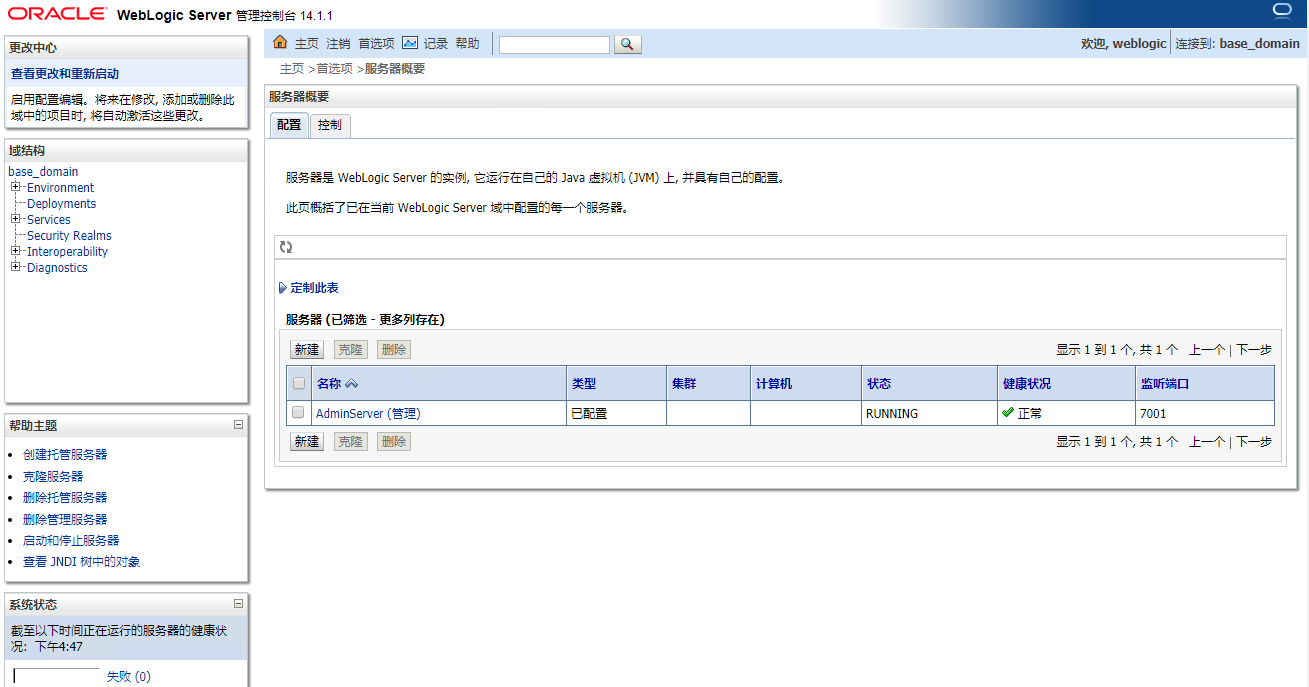Image resolution: width=1309 pixels, height=687 pixels.
Task: Click the Oracle logo ring icon
Action: (1282, 12)
